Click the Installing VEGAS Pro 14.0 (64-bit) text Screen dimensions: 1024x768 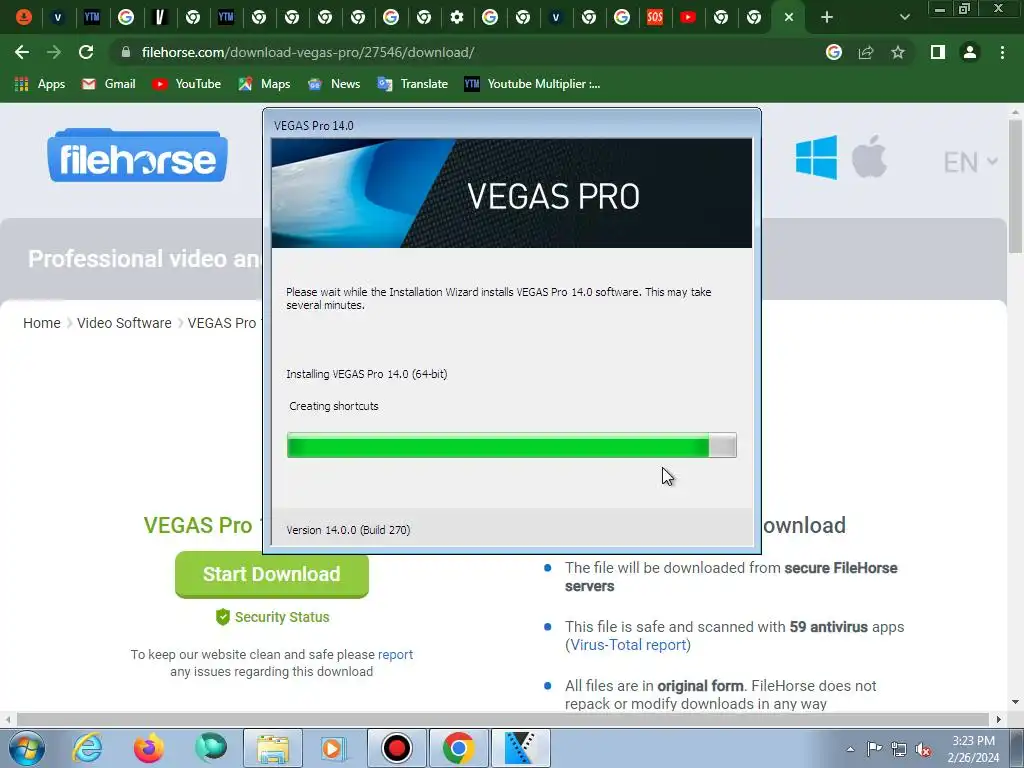click(x=366, y=374)
